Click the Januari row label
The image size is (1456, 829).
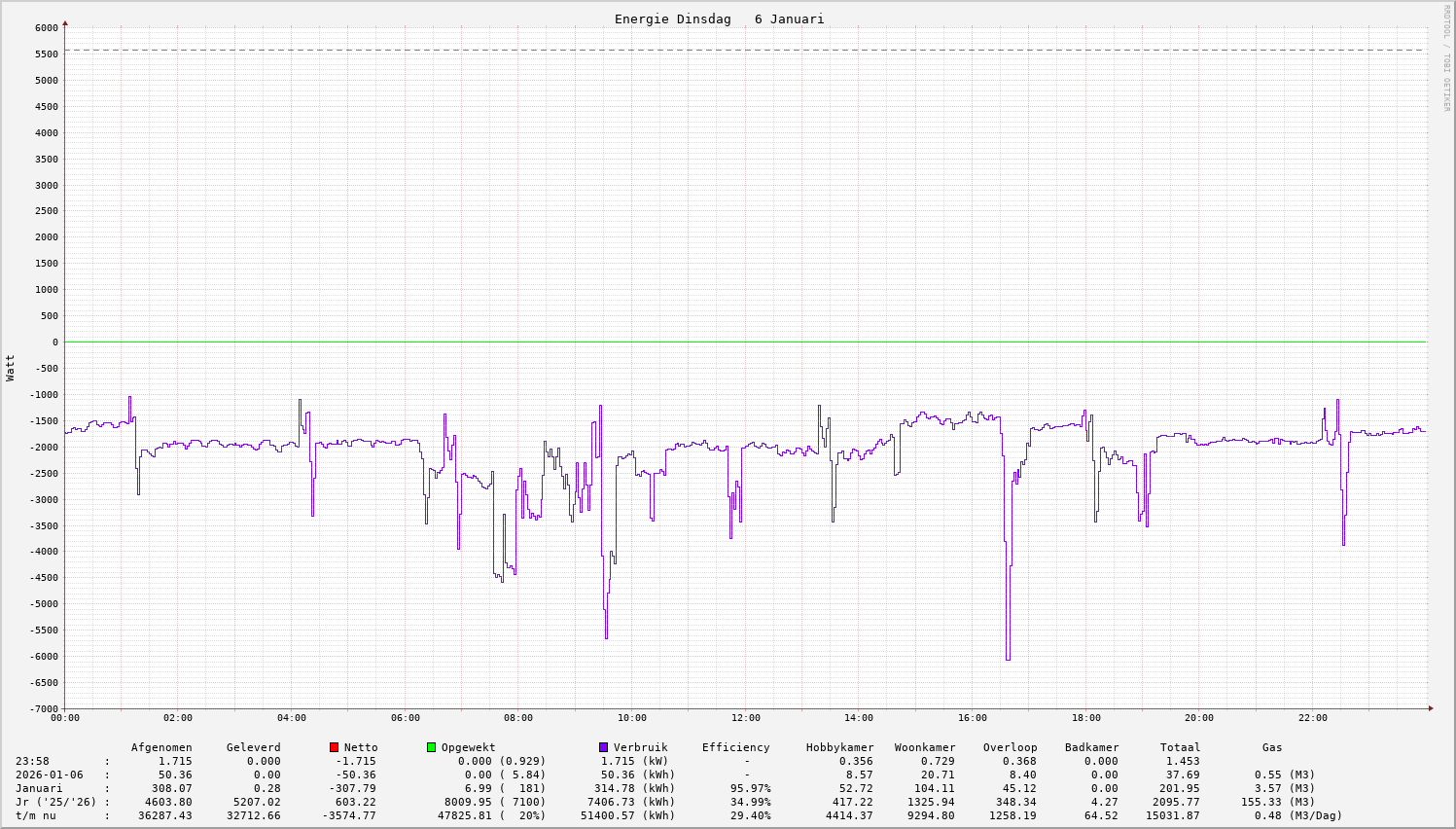pyautogui.click(x=39, y=788)
